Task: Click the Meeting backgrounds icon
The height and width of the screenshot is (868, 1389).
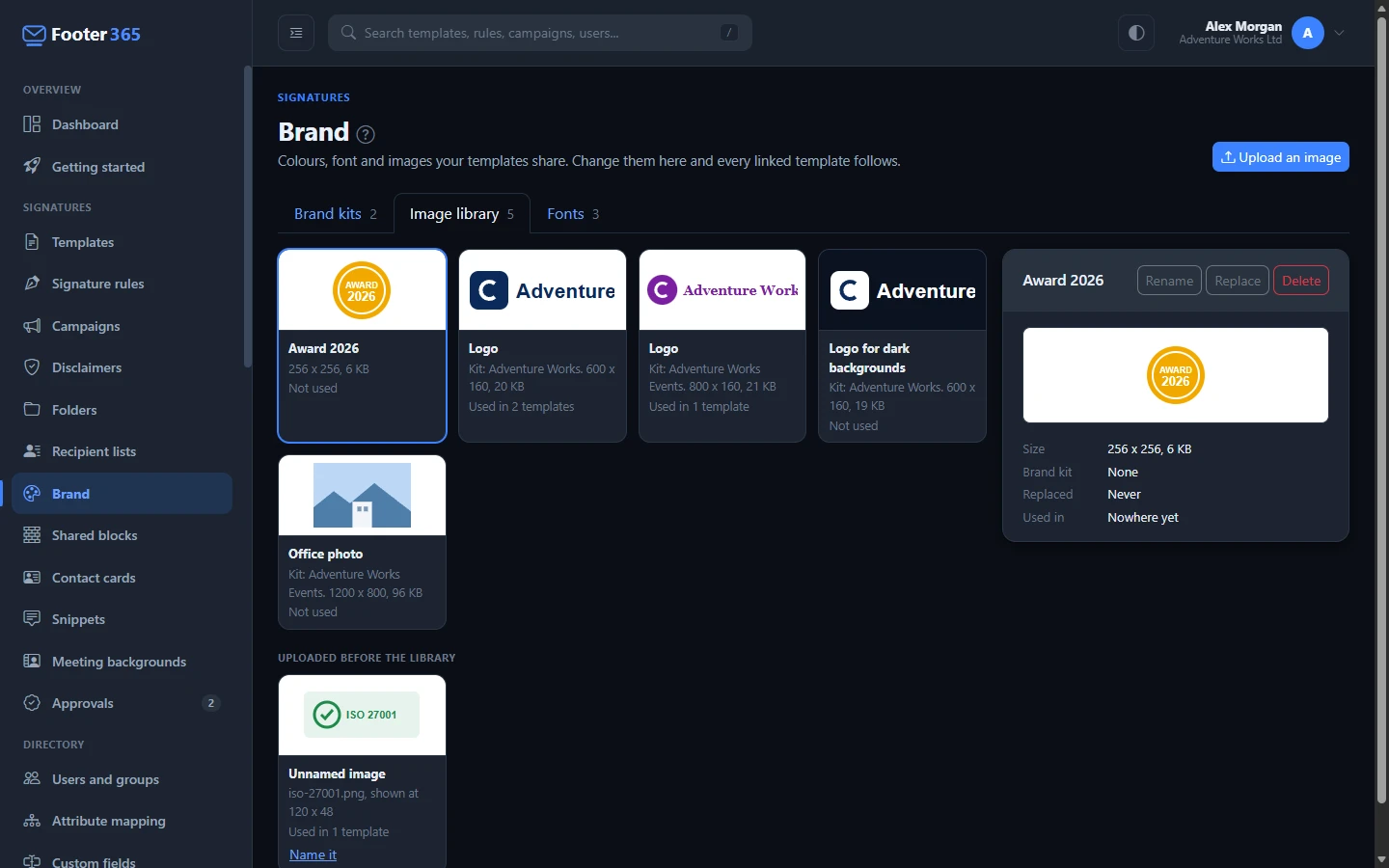Action: (32, 662)
